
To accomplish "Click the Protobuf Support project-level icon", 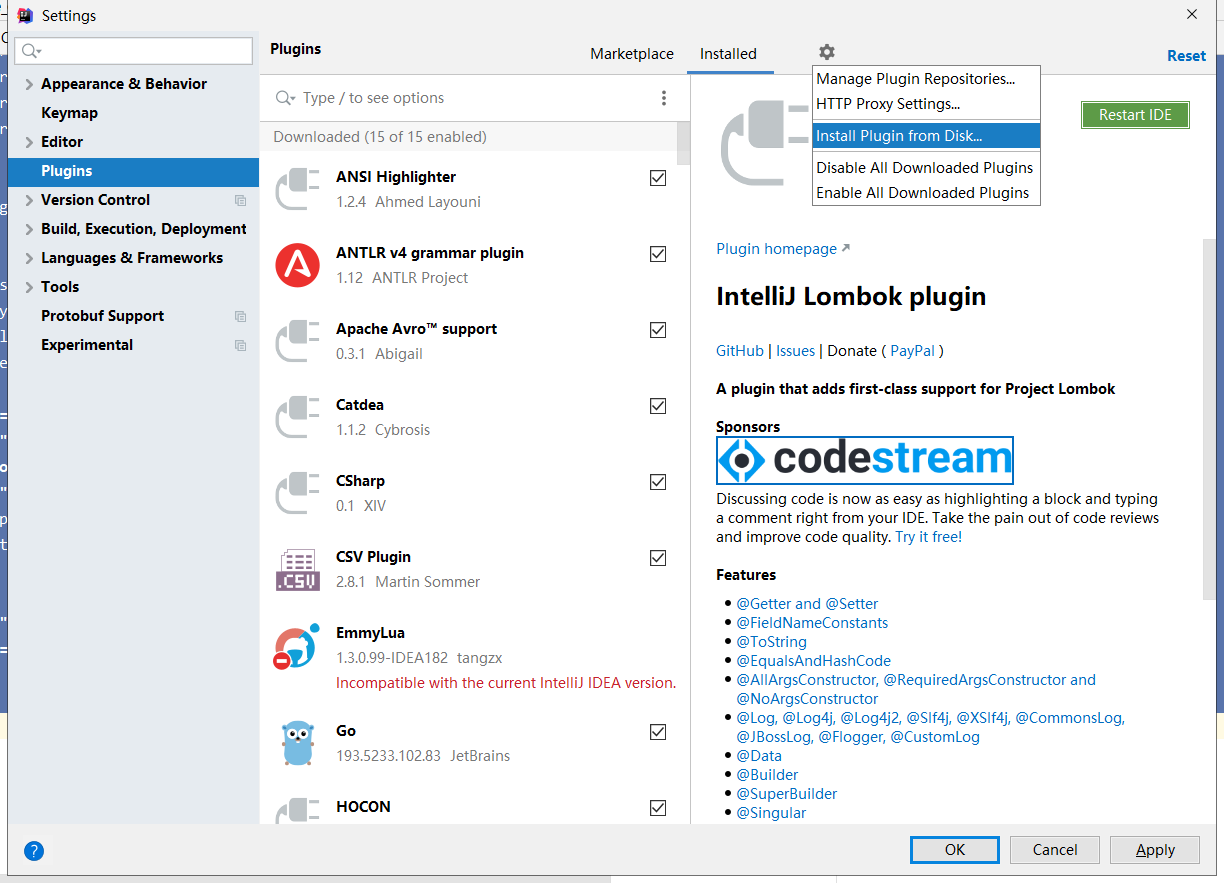I will click(x=240, y=316).
